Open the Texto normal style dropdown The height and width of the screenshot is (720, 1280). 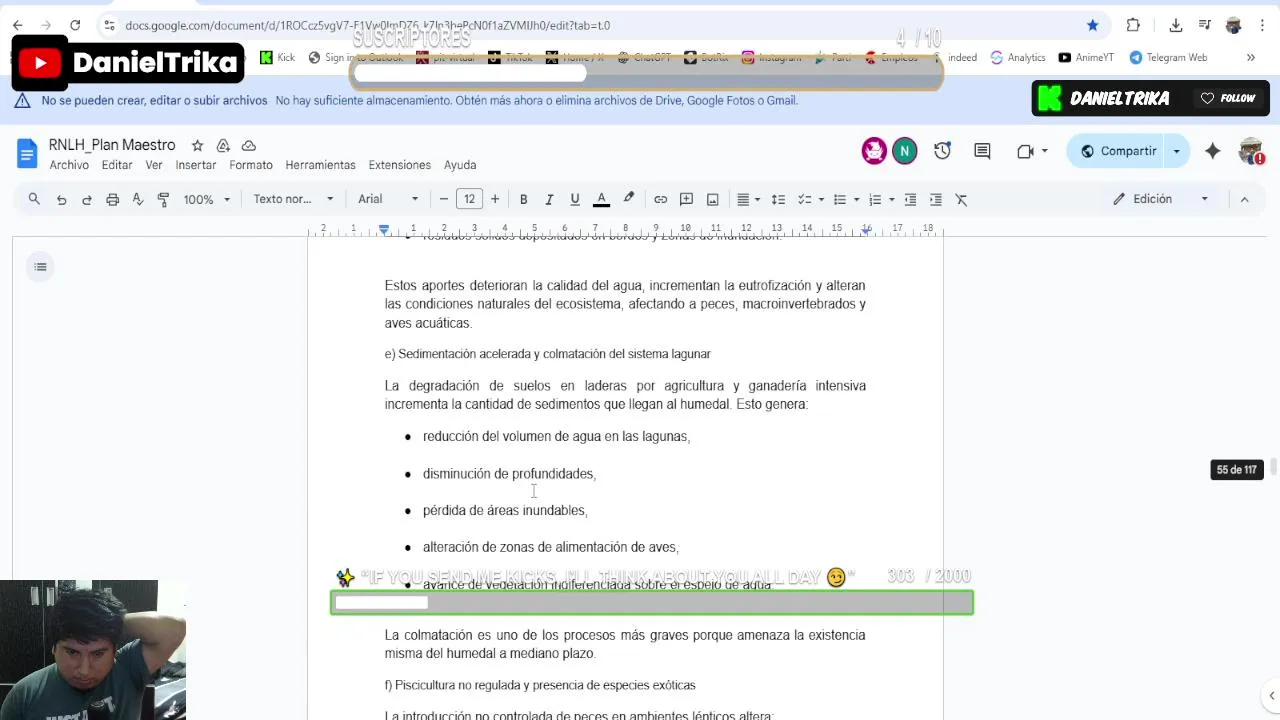[293, 199]
